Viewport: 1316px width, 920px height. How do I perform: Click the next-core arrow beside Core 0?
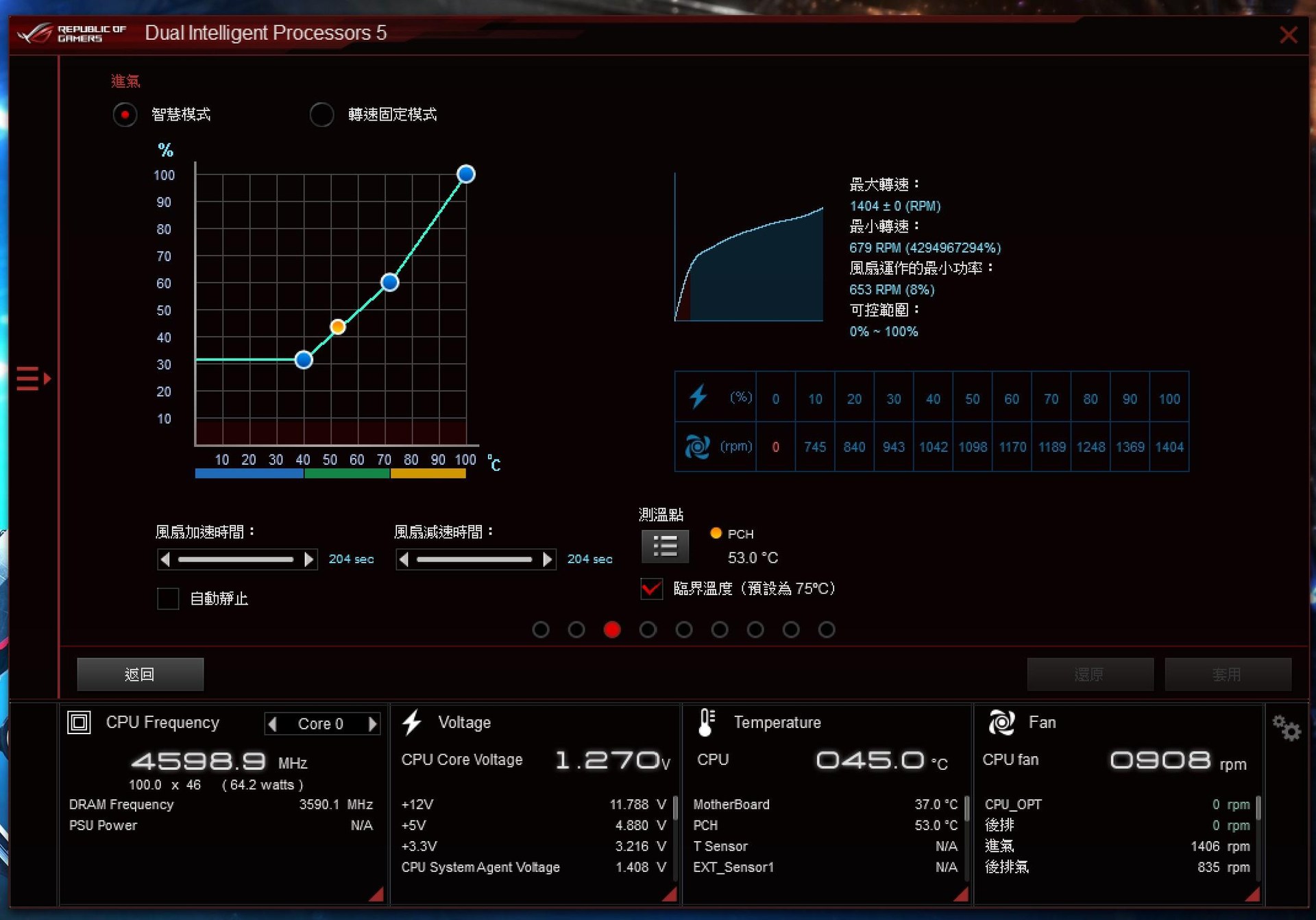pos(372,723)
